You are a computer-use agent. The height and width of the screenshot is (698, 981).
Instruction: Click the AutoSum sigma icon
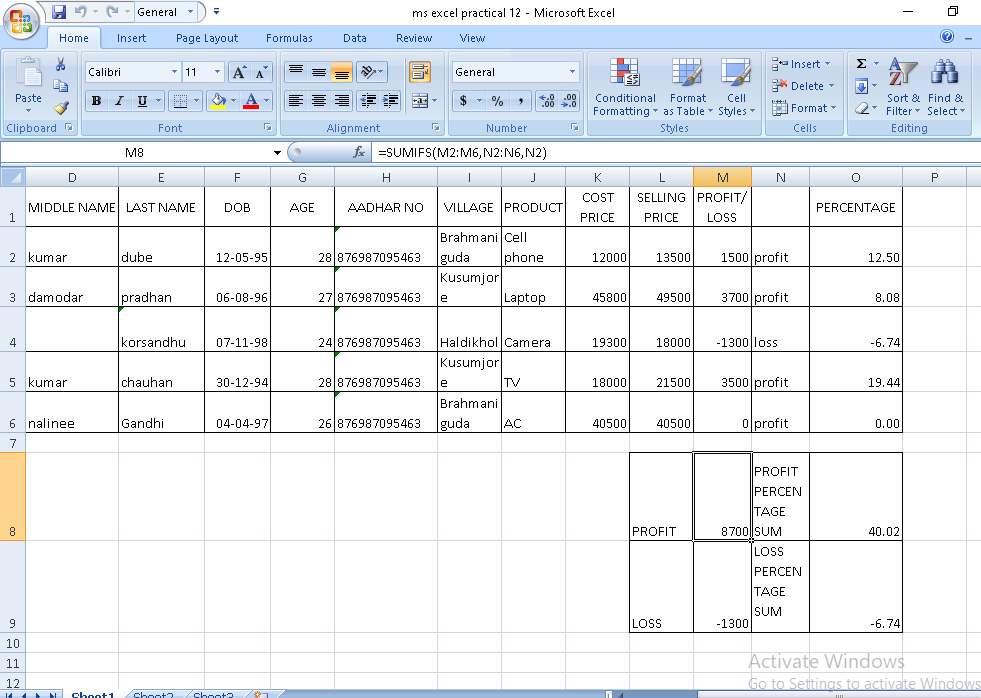pyautogui.click(x=861, y=64)
